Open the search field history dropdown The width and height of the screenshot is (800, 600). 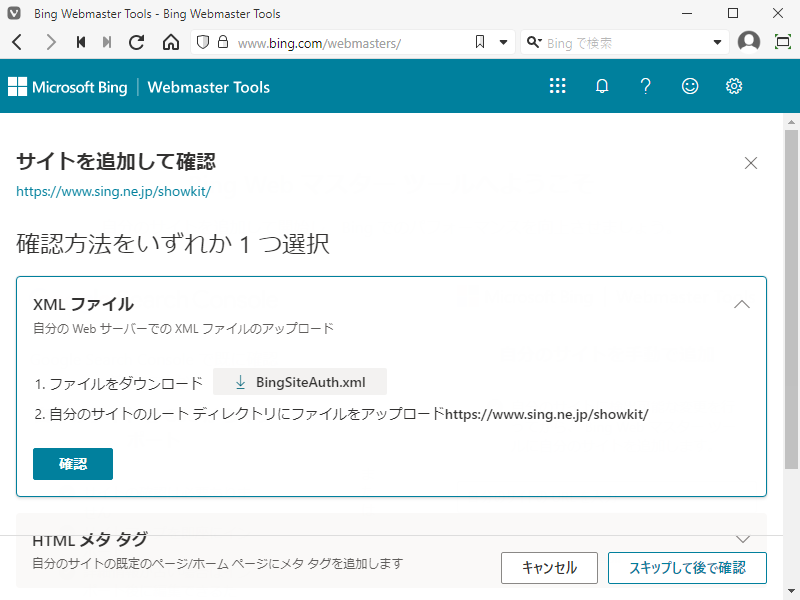pos(717,42)
